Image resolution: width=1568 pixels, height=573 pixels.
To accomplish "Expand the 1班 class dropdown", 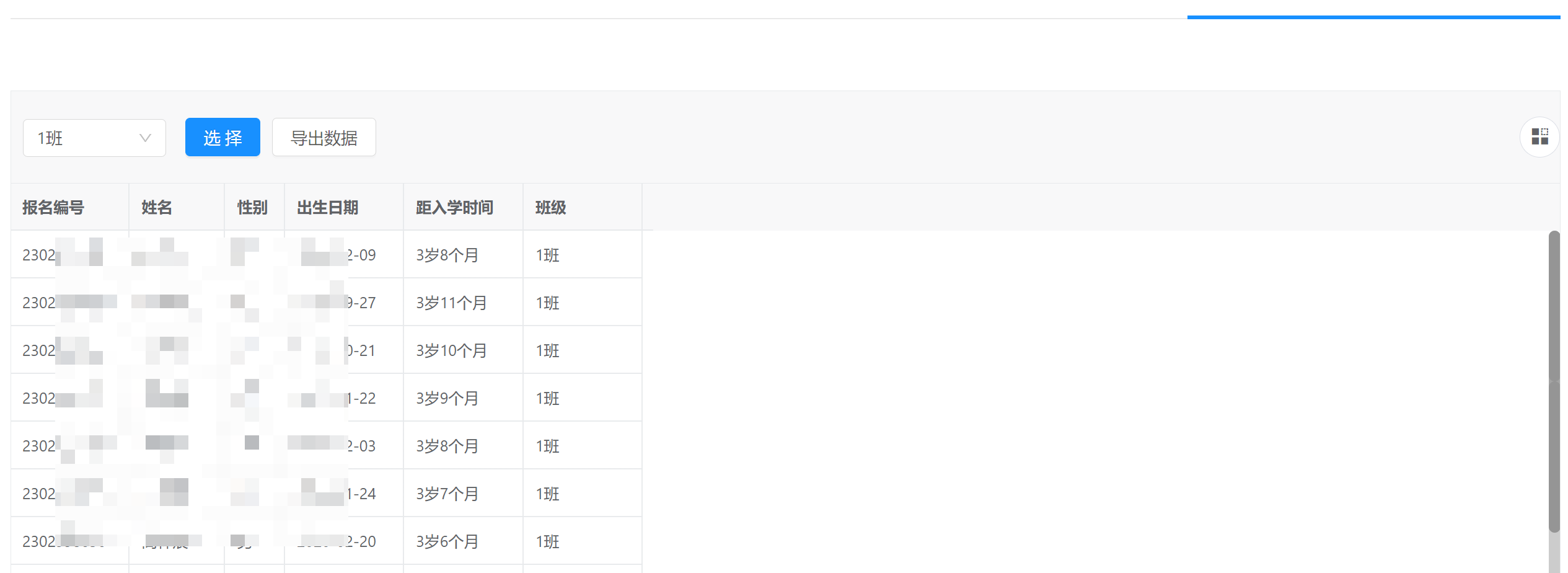I will [x=94, y=138].
